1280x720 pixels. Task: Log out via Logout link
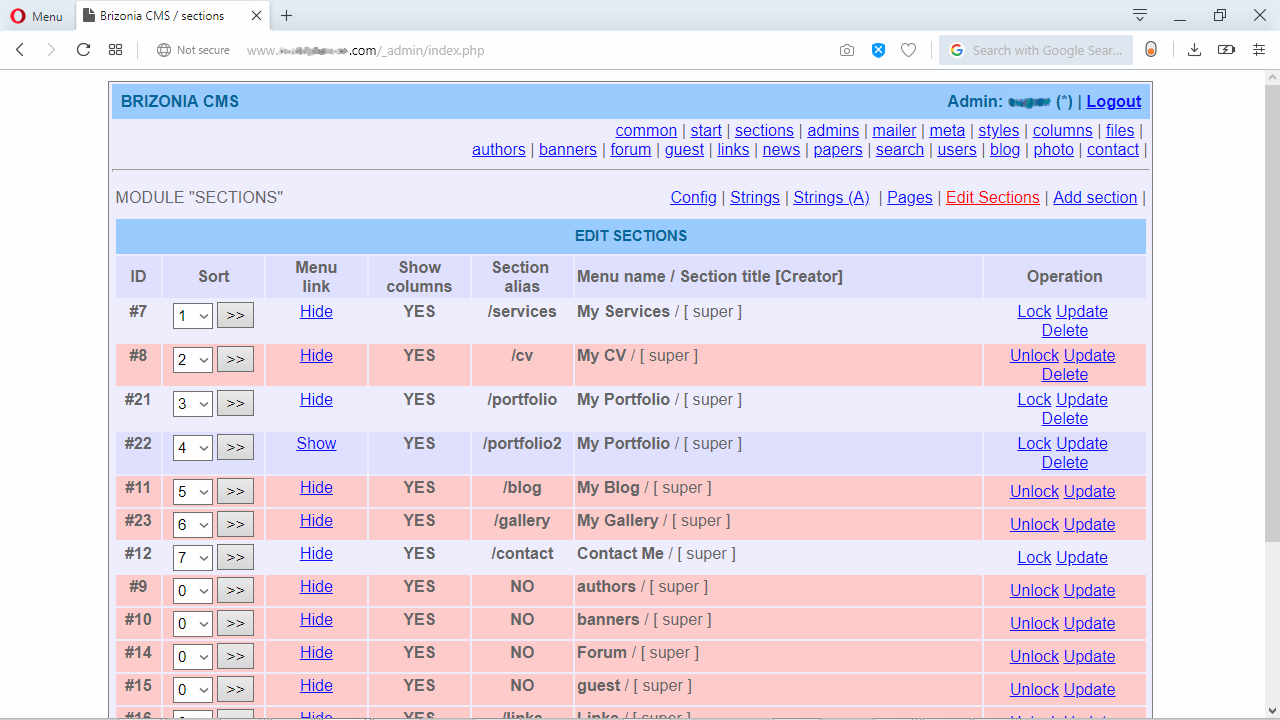coord(1114,102)
